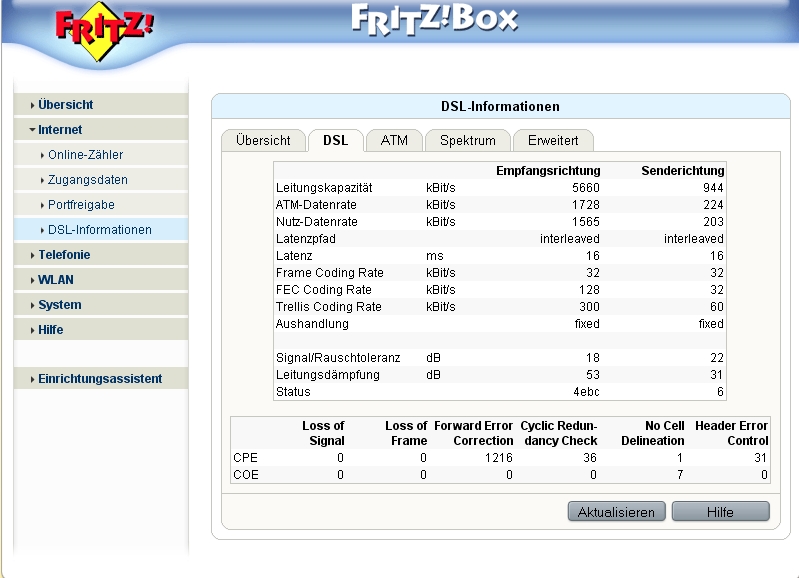Image resolution: width=799 pixels, height=578 pixels.
Task: Switch to the ATM tab
Action: click(x=394, y=141)
